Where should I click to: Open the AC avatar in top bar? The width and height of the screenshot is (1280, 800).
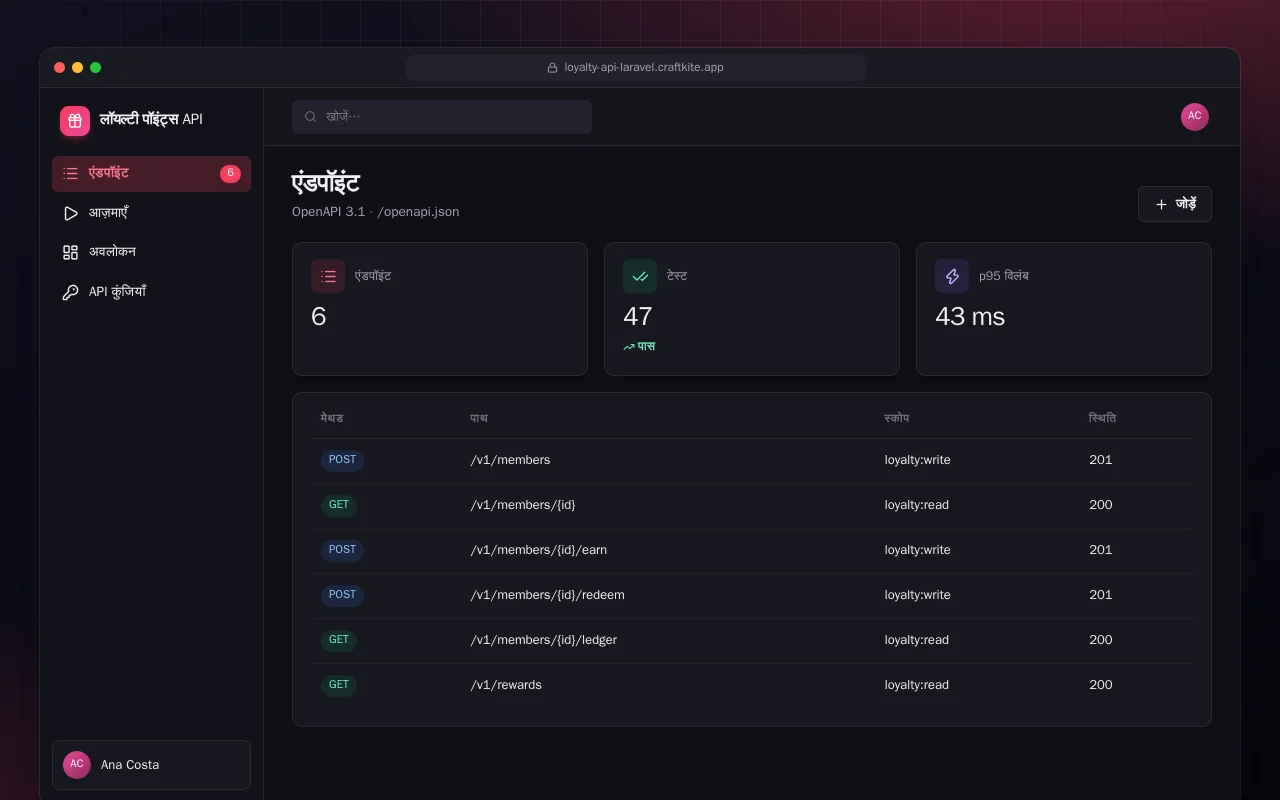point(1194,117)
